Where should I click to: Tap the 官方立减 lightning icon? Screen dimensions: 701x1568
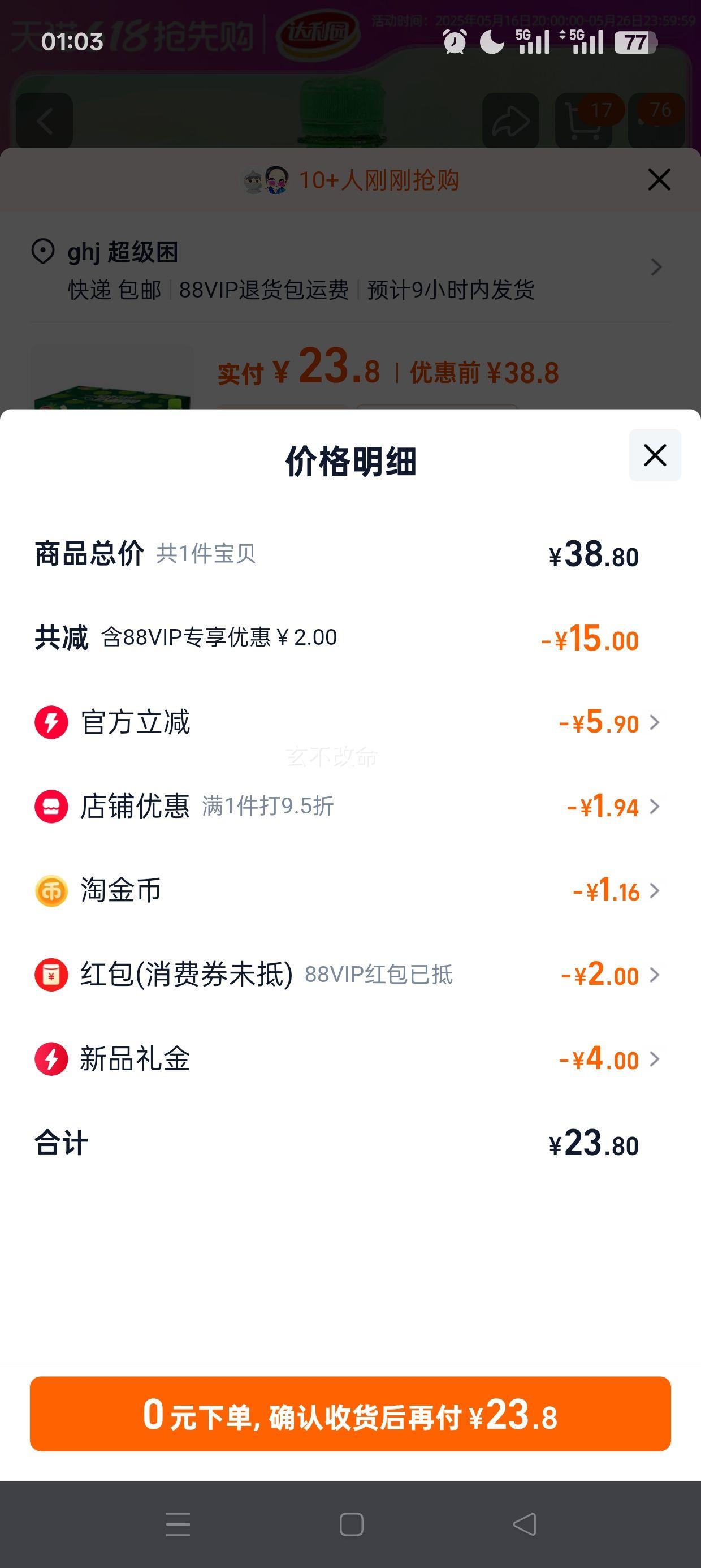pyautogui.click(x=51, y=722)
